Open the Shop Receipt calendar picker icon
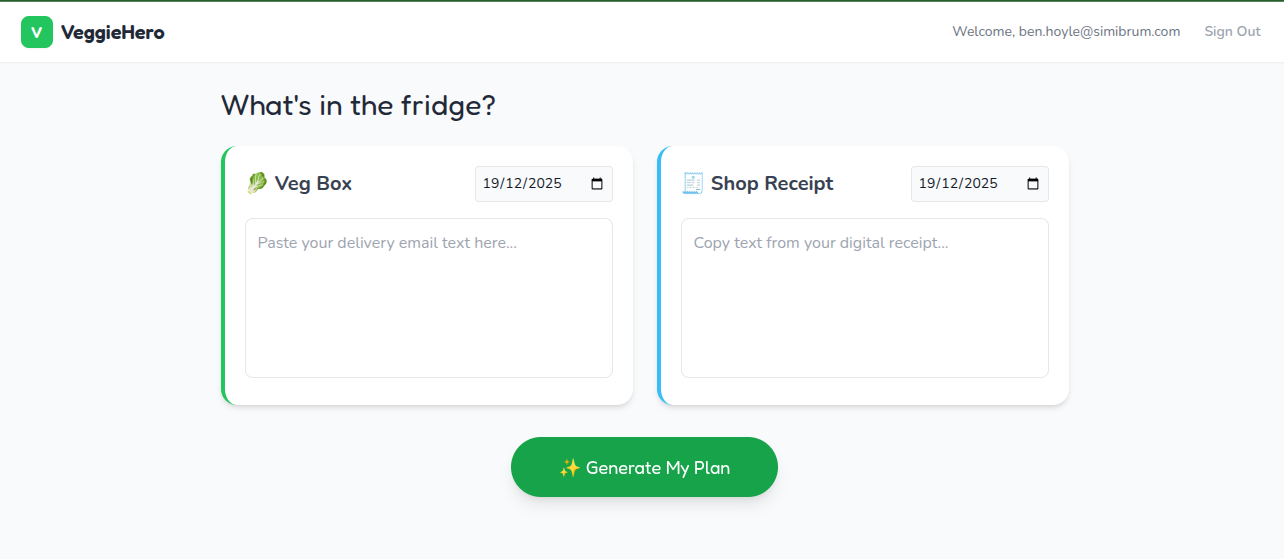The height and width of the screenshot is (559, 1284). [1033, 184]
